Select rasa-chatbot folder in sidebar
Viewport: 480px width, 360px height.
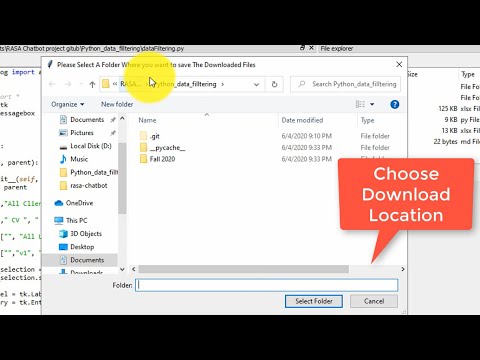[89, 186]
